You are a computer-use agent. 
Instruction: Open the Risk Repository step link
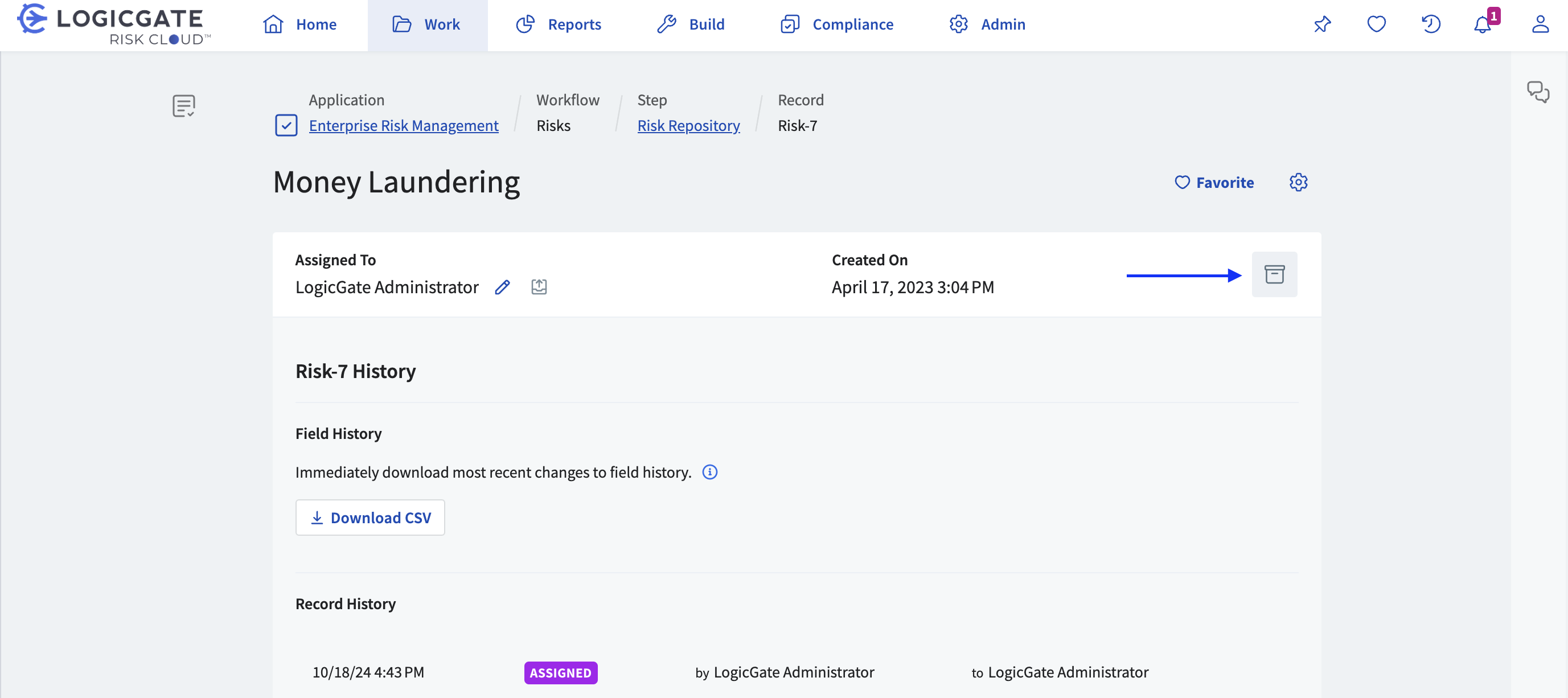688,125
